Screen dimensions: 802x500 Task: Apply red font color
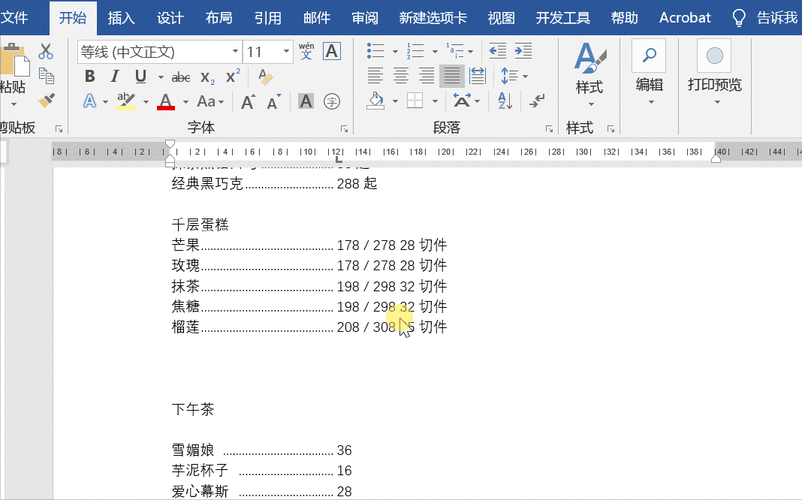(165, 101)
